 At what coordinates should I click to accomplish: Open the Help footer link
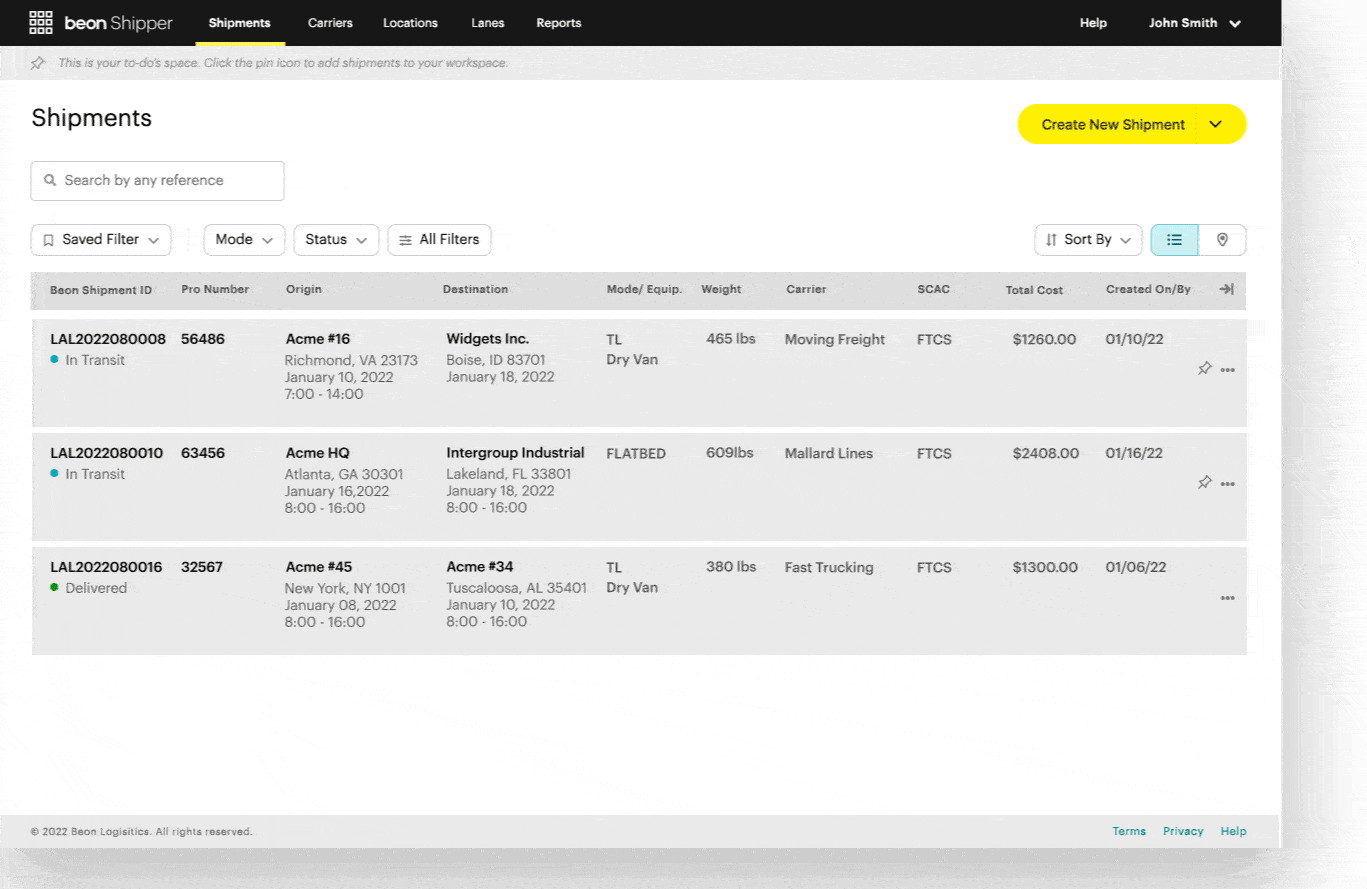coord(1233,831)
